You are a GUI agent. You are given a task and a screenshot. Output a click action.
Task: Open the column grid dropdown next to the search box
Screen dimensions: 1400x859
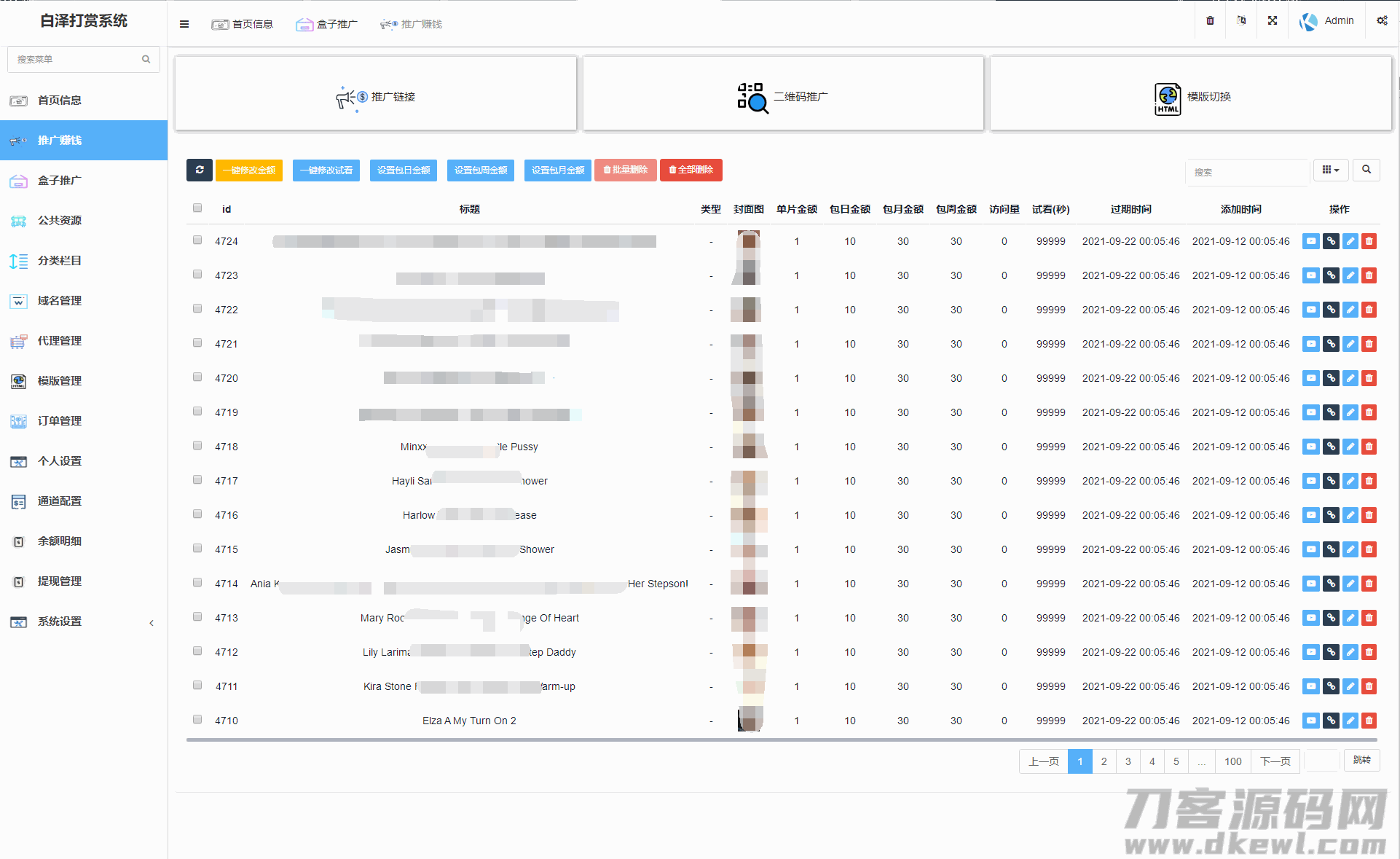(1331, 170)
